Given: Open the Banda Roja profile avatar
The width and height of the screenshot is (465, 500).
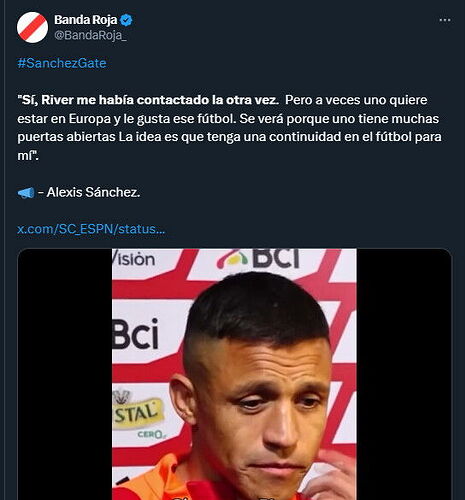Looking at the screenshot, I should (32, 27).
